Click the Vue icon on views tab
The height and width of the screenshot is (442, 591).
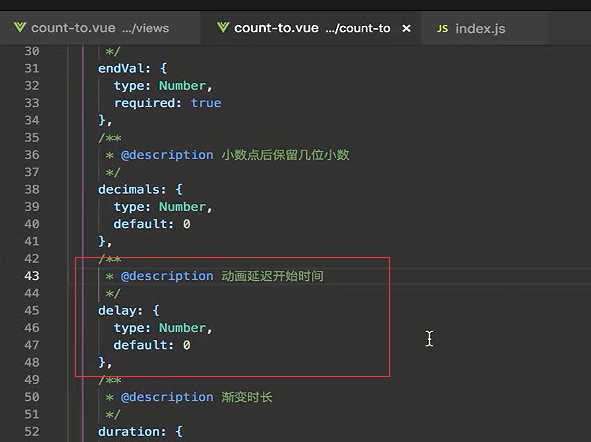pyautogui.click(x=20, y=27)
